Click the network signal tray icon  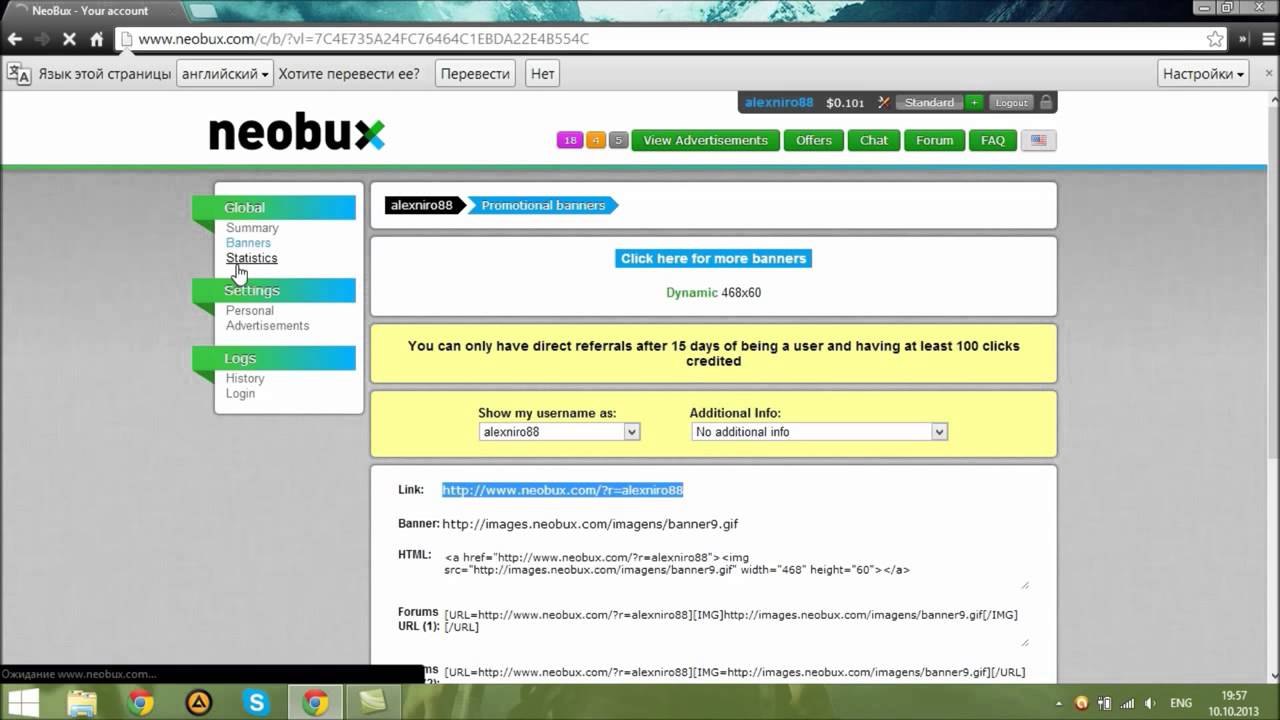point(1127,703)
